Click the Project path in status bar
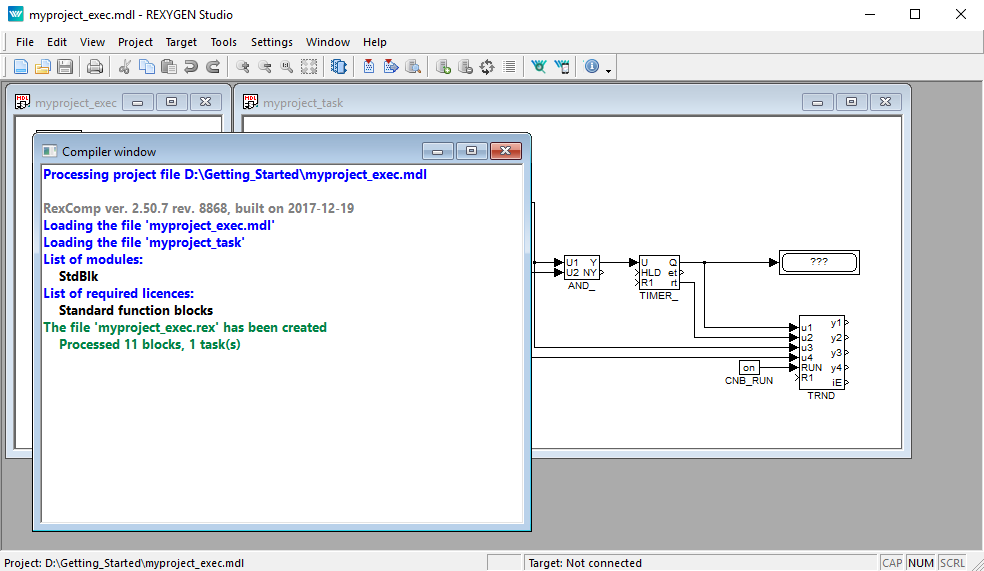984x571 pixels. [x=124, y=563]
